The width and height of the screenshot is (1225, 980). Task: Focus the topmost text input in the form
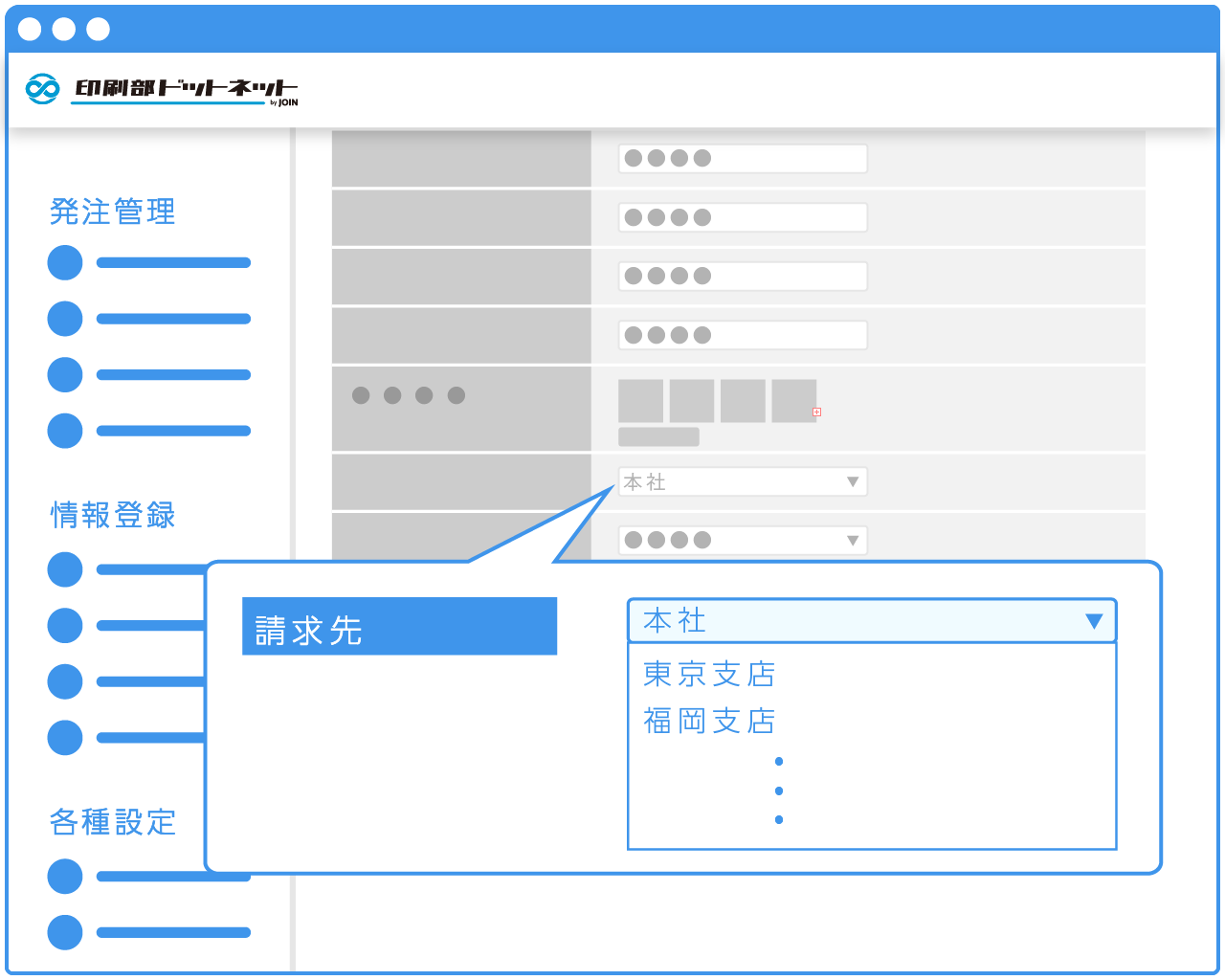point(743,158)
